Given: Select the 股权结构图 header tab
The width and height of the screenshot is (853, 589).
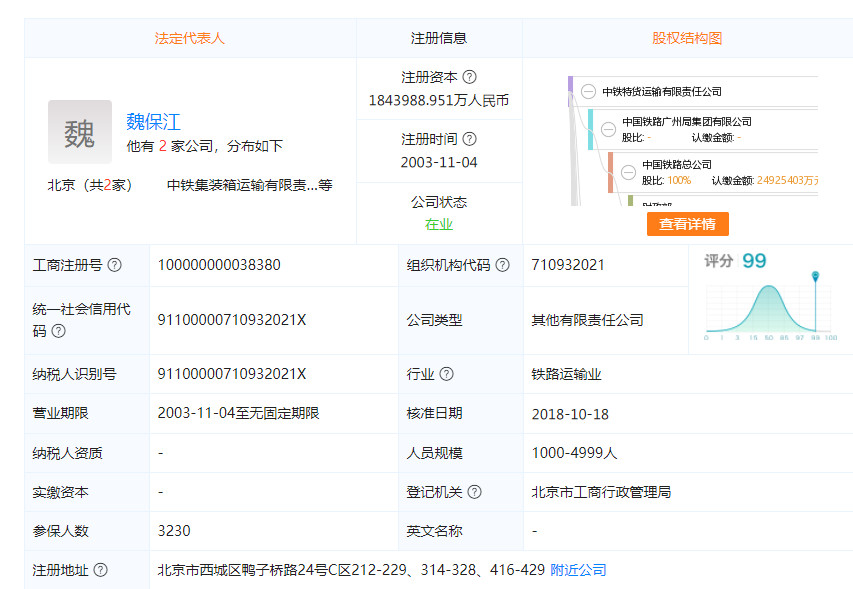Looking at the screenshot, I should [x=687, y=38].
